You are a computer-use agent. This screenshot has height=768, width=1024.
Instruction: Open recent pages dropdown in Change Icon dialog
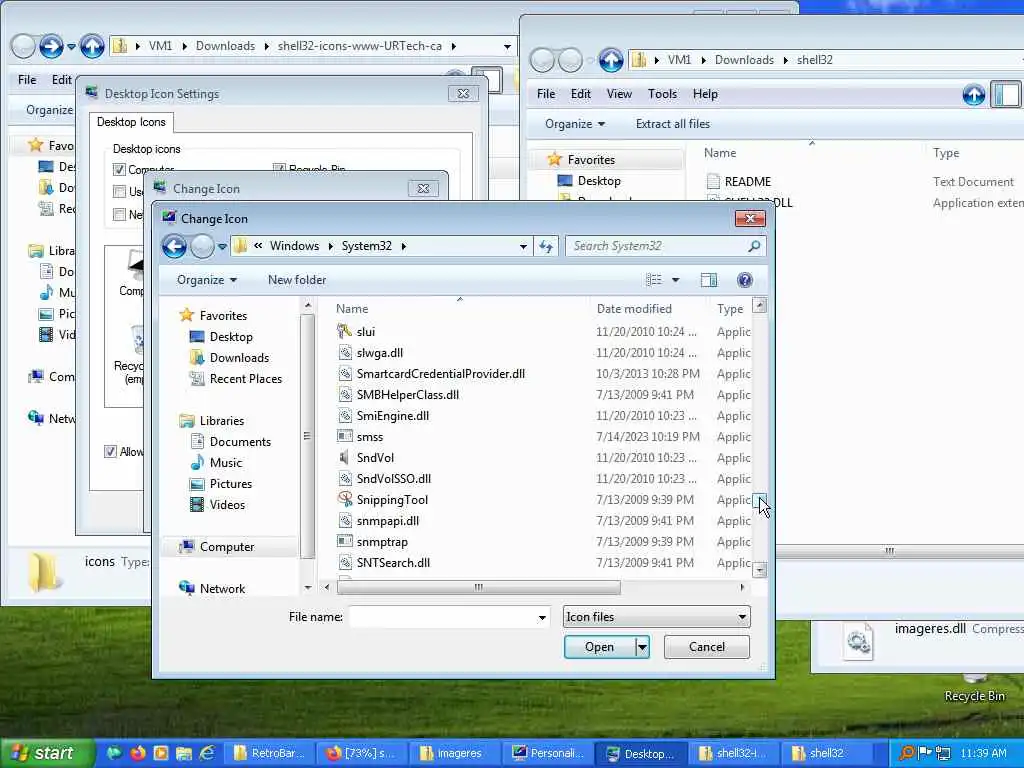[222, 247]
